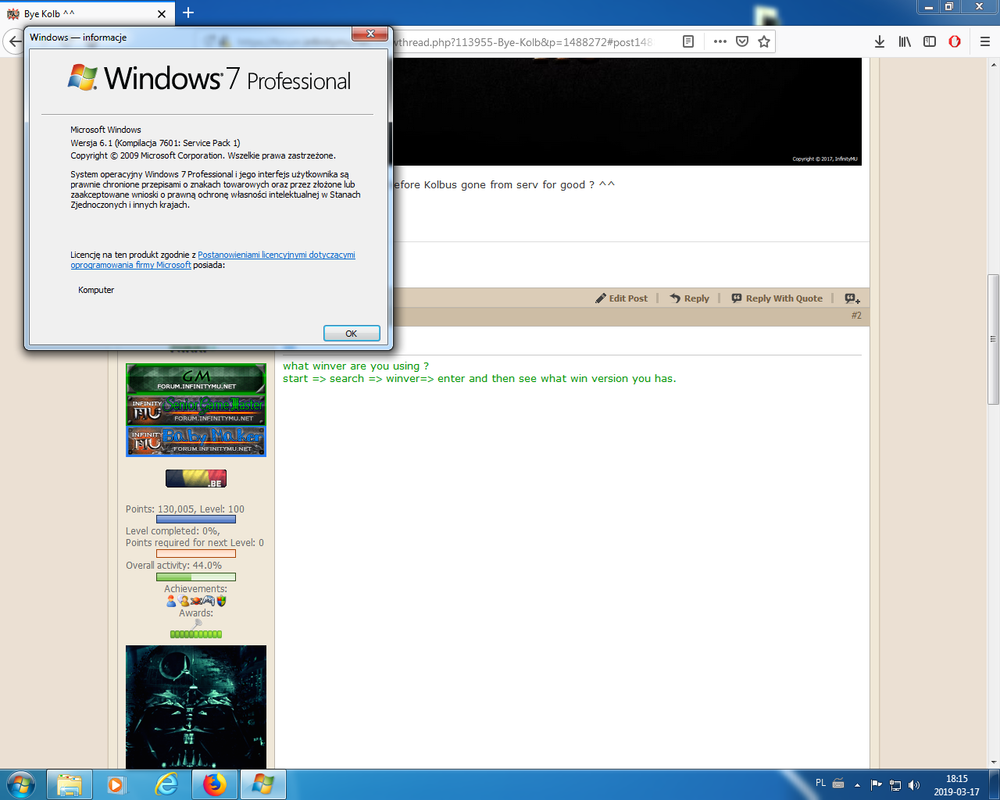Click the Darth Vader avatar image
Screen dimensions: 1000x800
click(196, 707)
